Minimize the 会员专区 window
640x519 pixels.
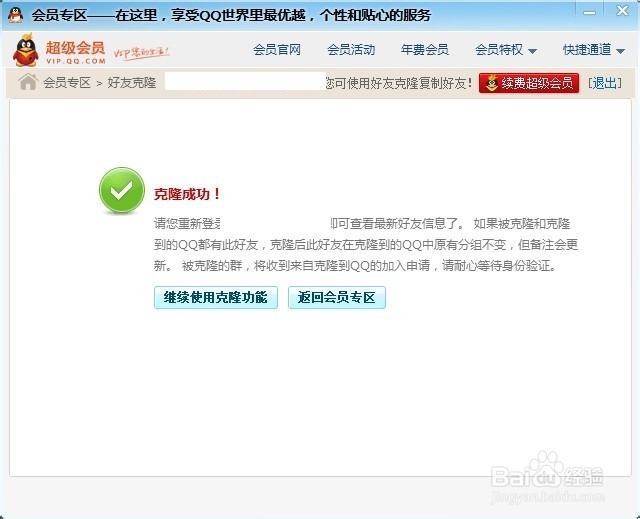[x=589, y=13]
